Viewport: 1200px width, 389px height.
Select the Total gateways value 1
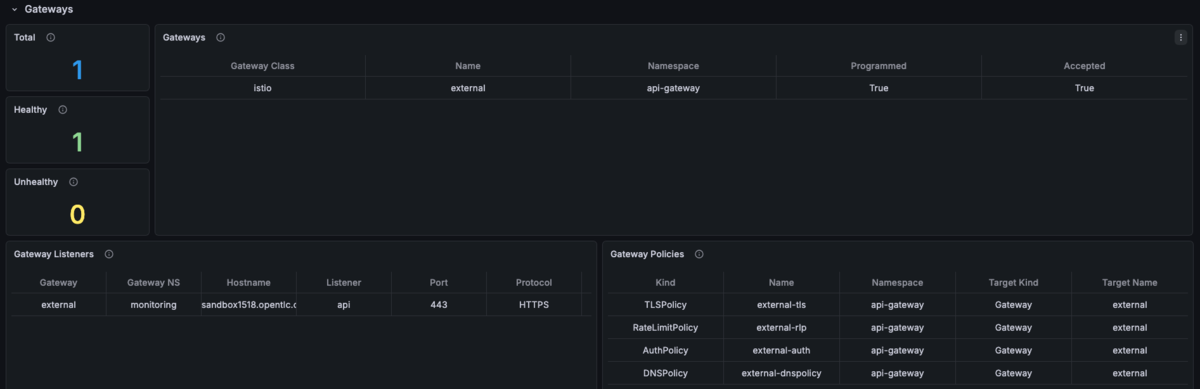point(78,70)
